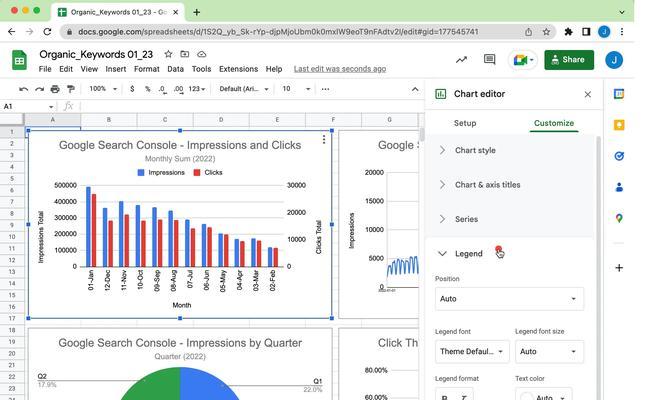
Task: Open browser extensions puzzle icon
Action: tap(568, 31)
